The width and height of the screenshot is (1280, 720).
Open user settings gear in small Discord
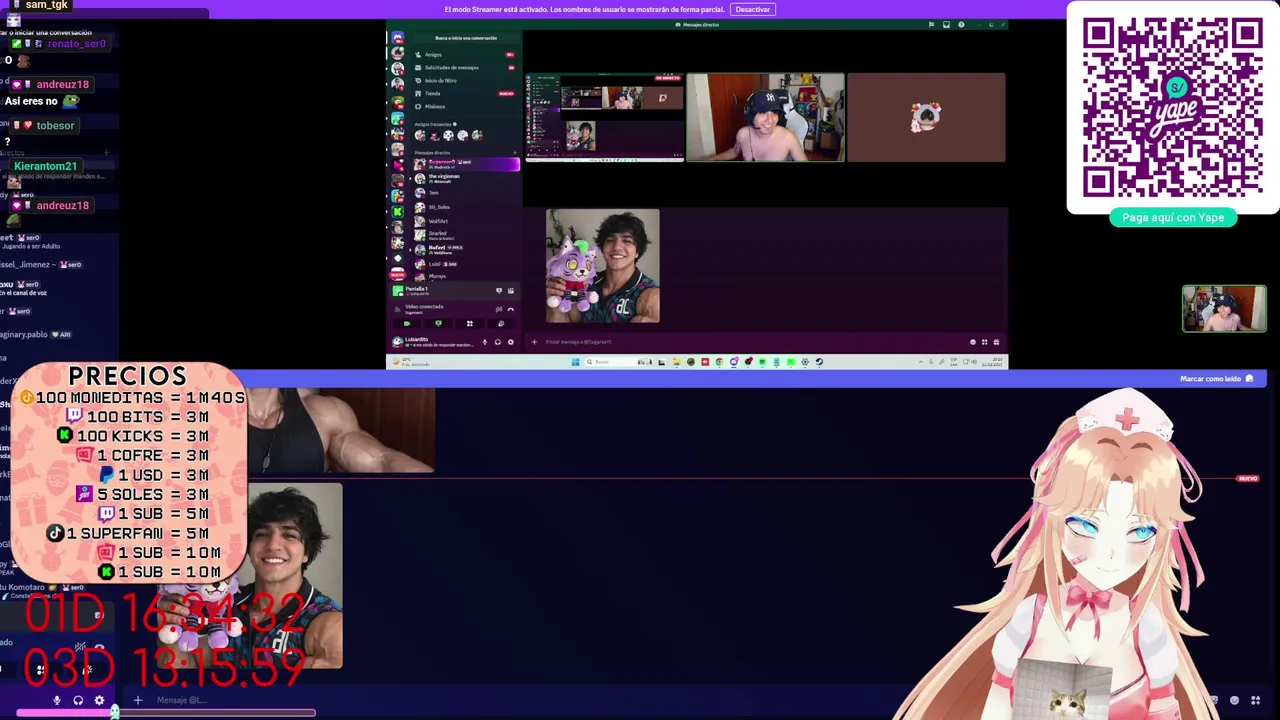(x=511, y=342)
